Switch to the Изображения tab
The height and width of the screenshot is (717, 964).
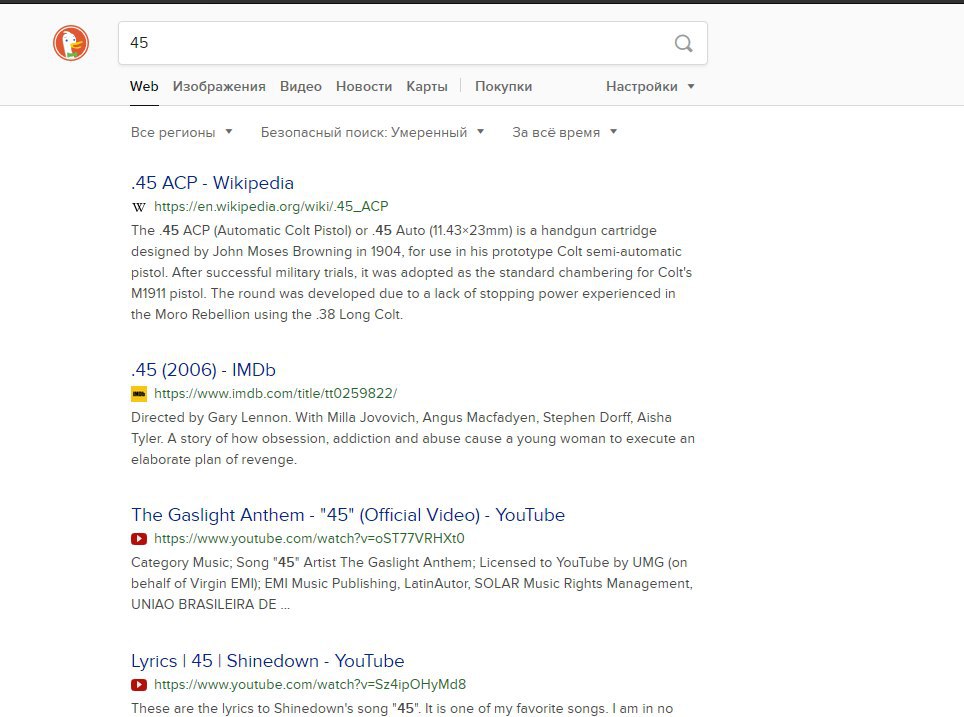pos(219,87)
